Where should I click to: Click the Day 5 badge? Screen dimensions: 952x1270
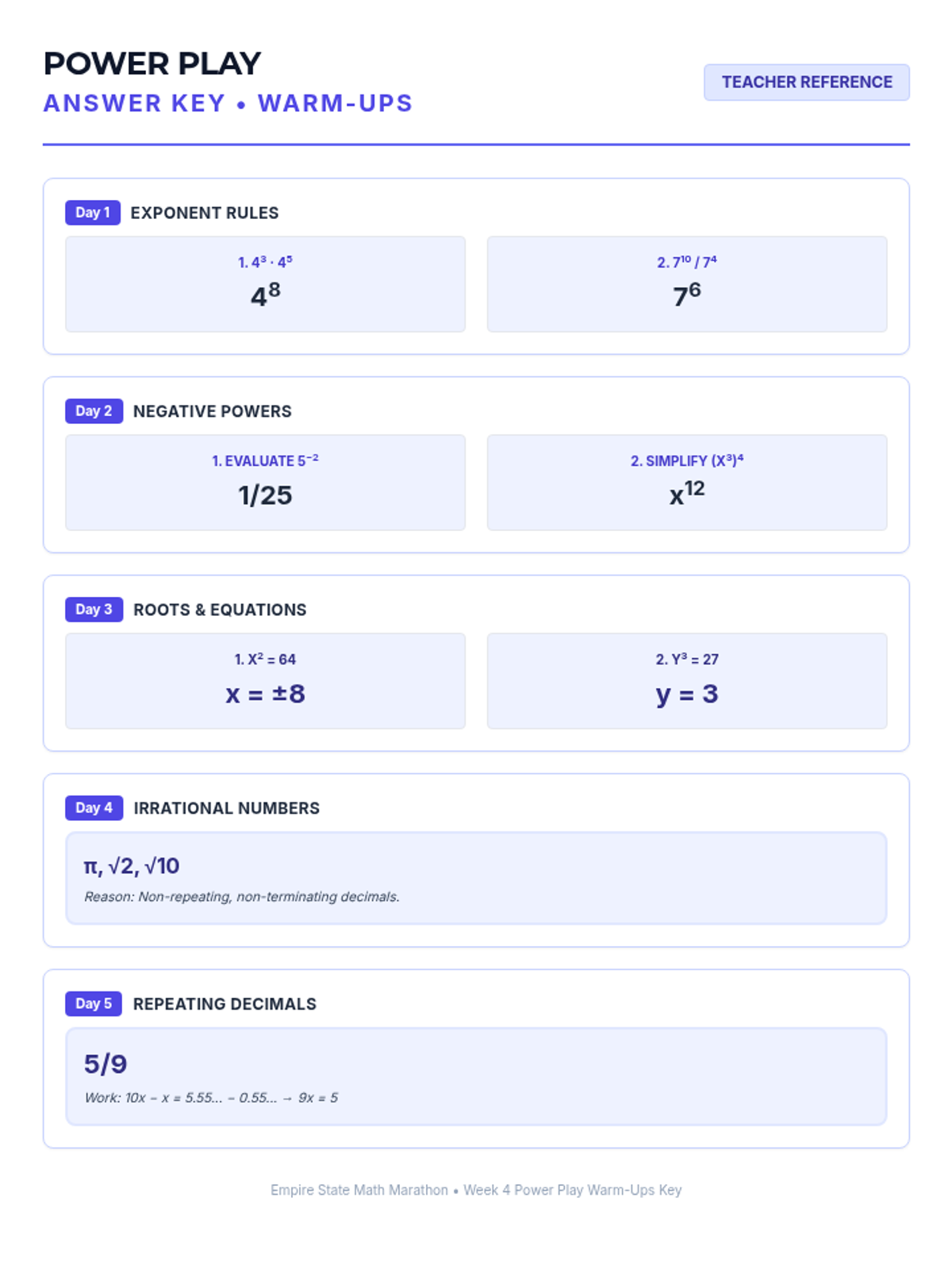tap(94, 1004)
